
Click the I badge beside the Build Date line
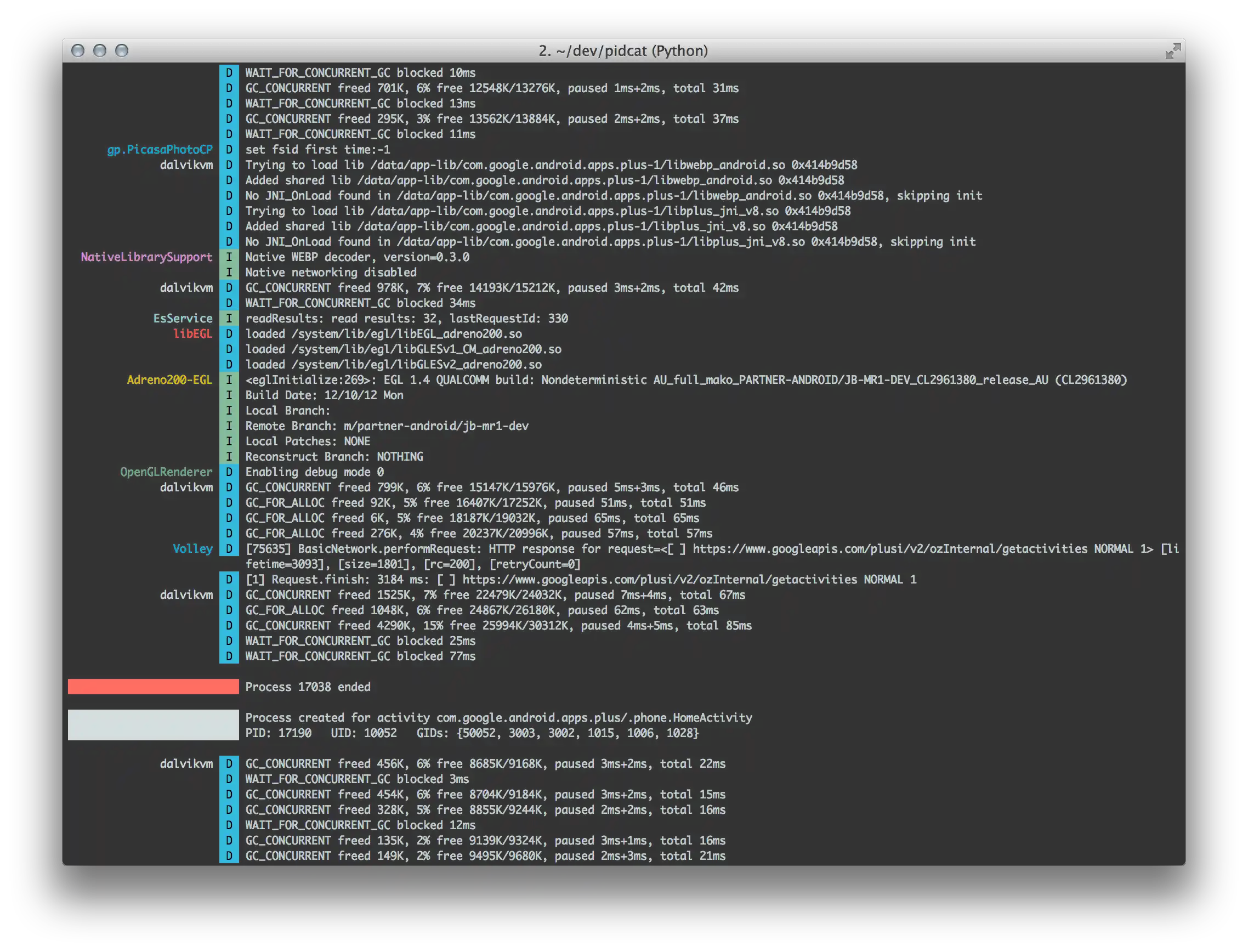(x=229, y=395)
